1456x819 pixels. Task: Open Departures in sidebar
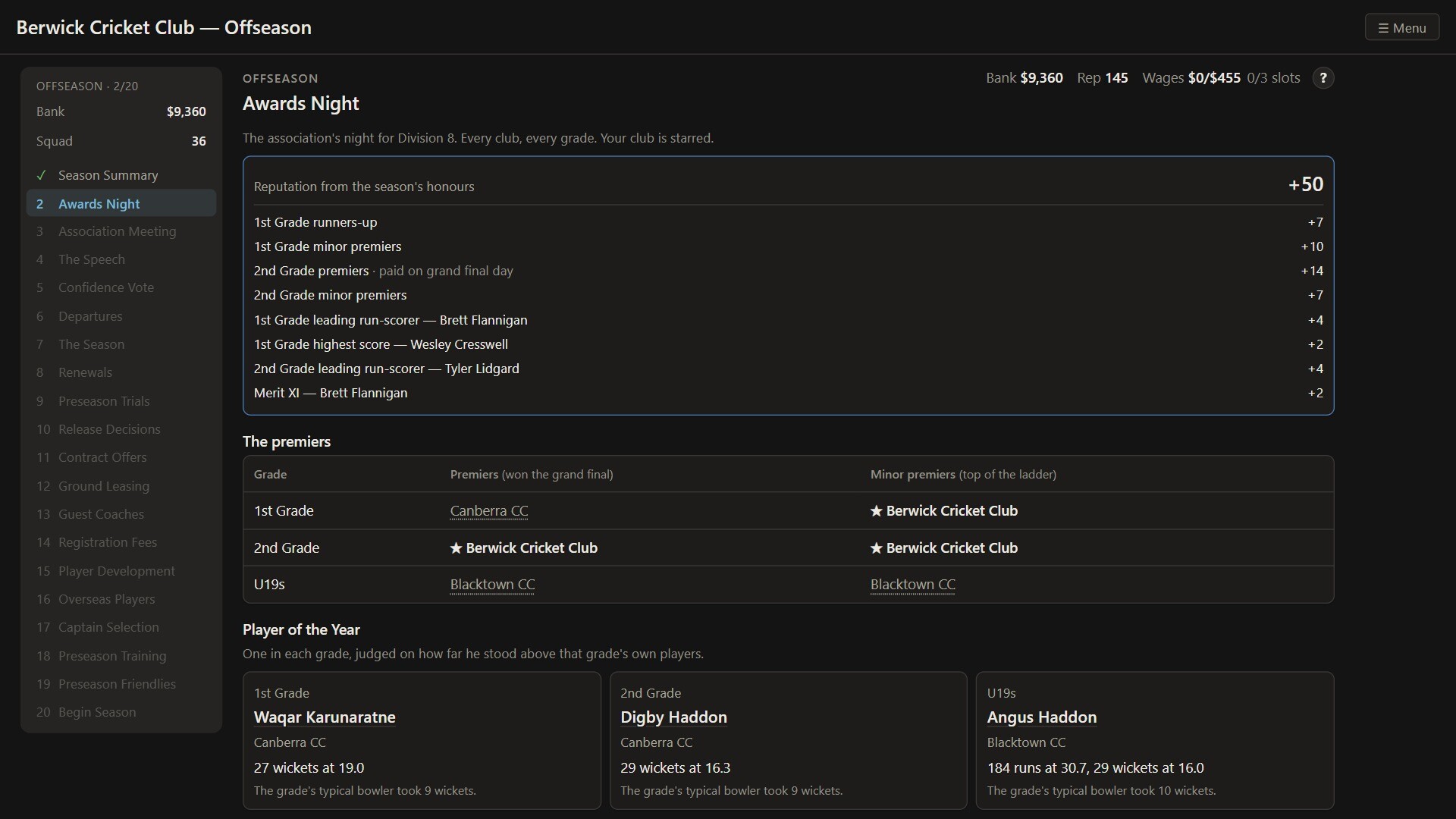[x=121, y=316]
